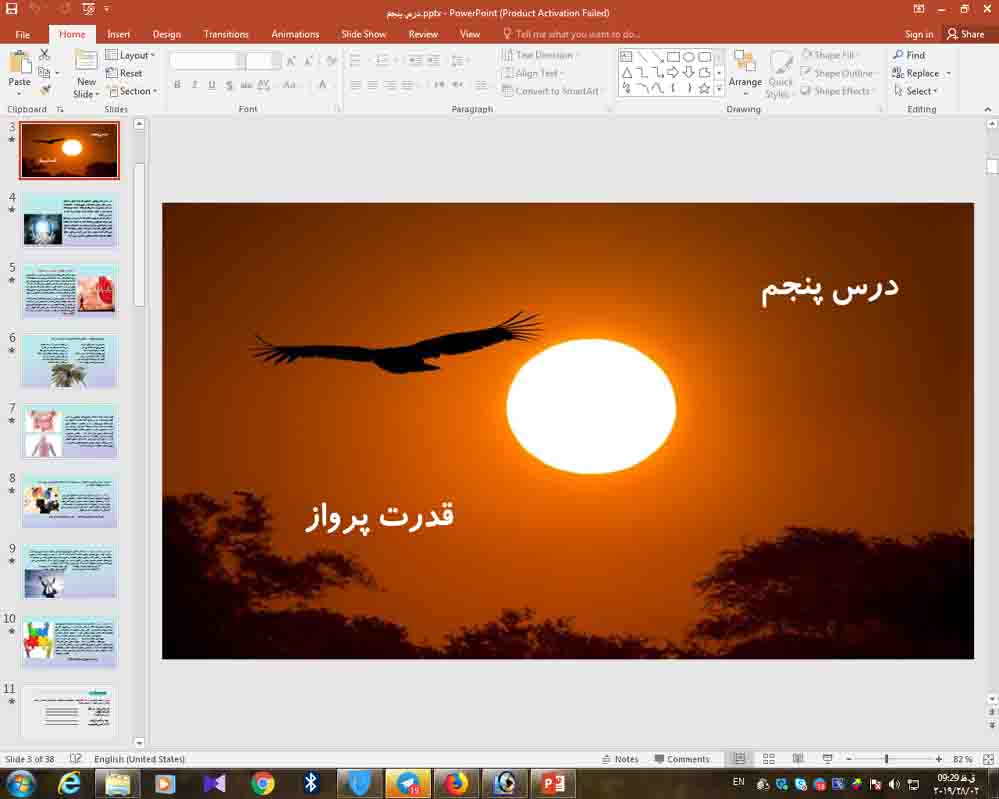Viewport: 999px width, 799px height.
Task: Switch to Slide Sorter view icon
Action: coord(769,758)
